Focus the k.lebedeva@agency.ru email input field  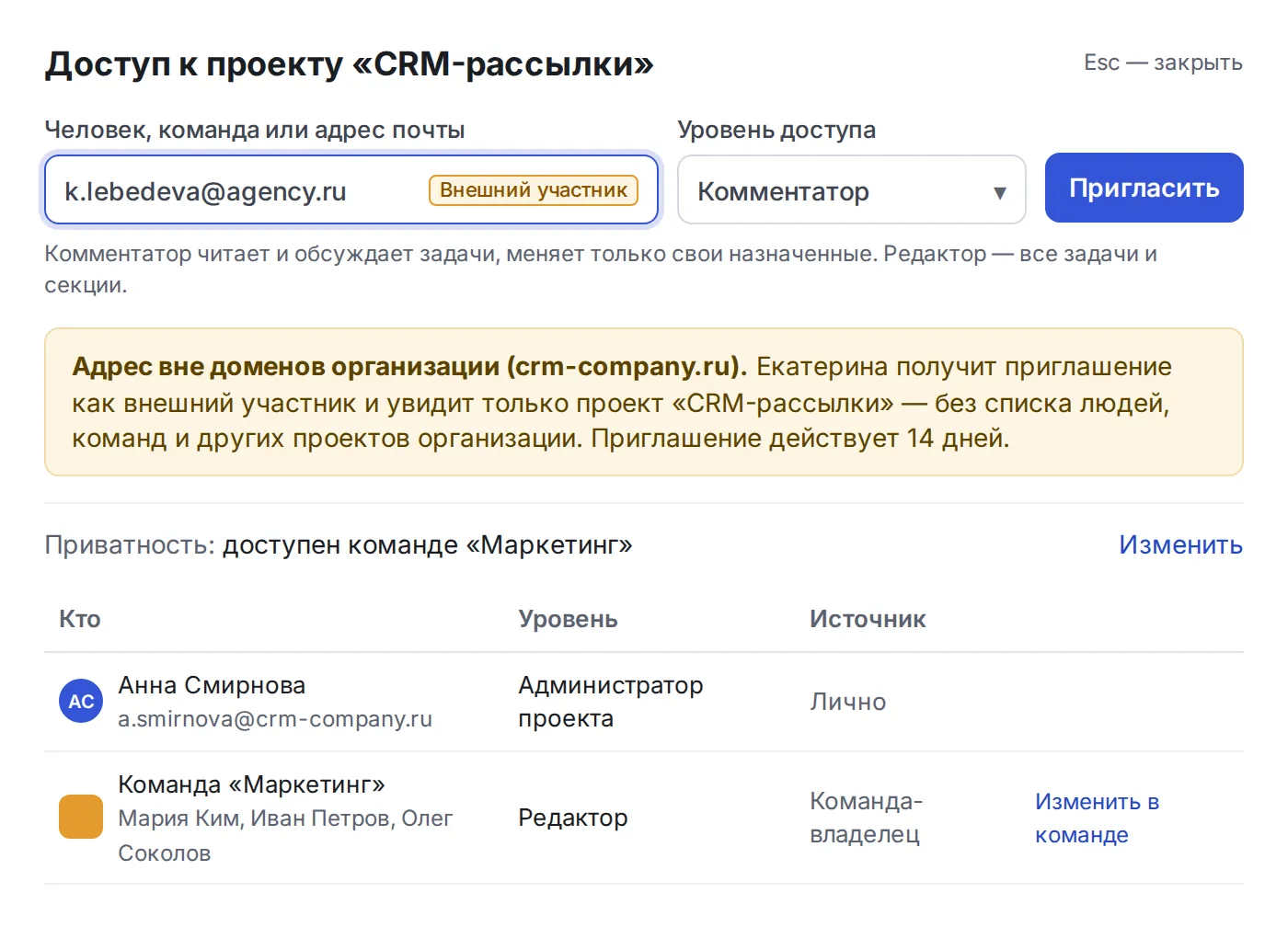point(351,189)
